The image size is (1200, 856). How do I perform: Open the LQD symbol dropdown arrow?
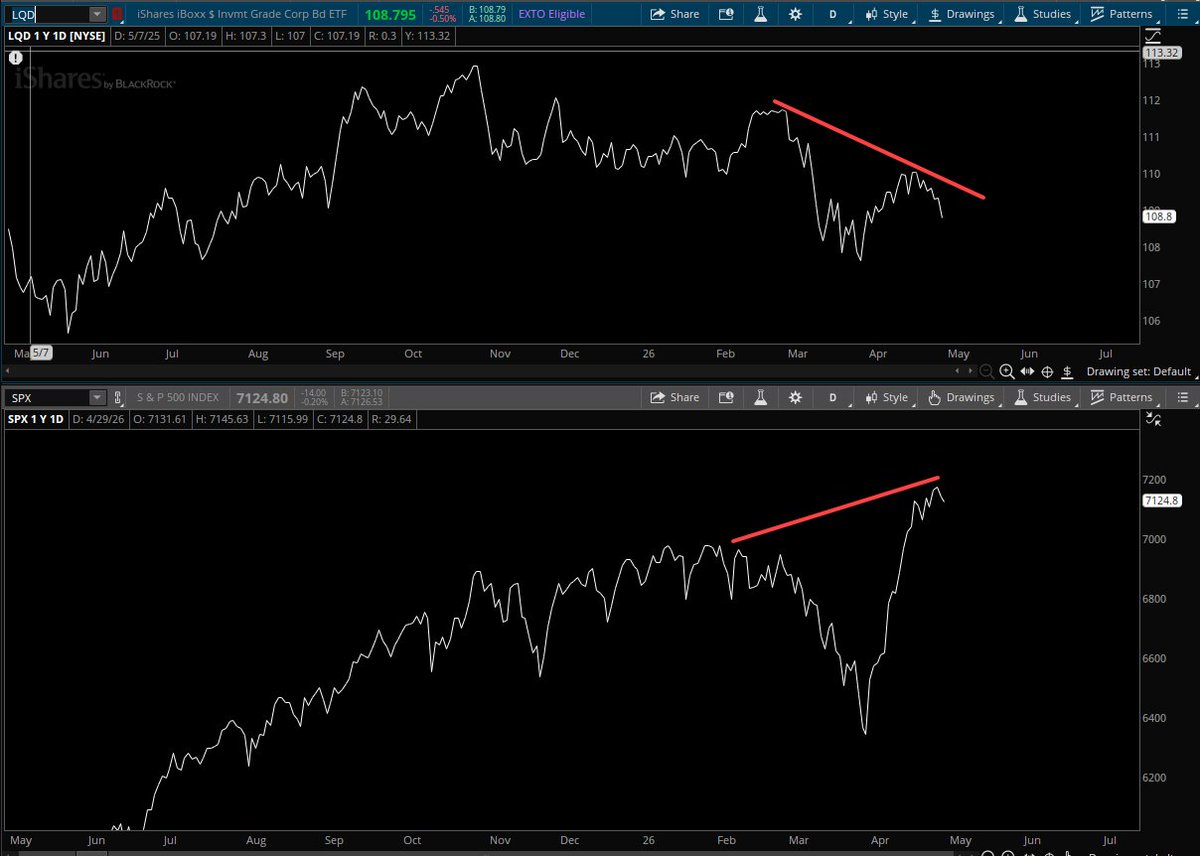tap(97, 14)
